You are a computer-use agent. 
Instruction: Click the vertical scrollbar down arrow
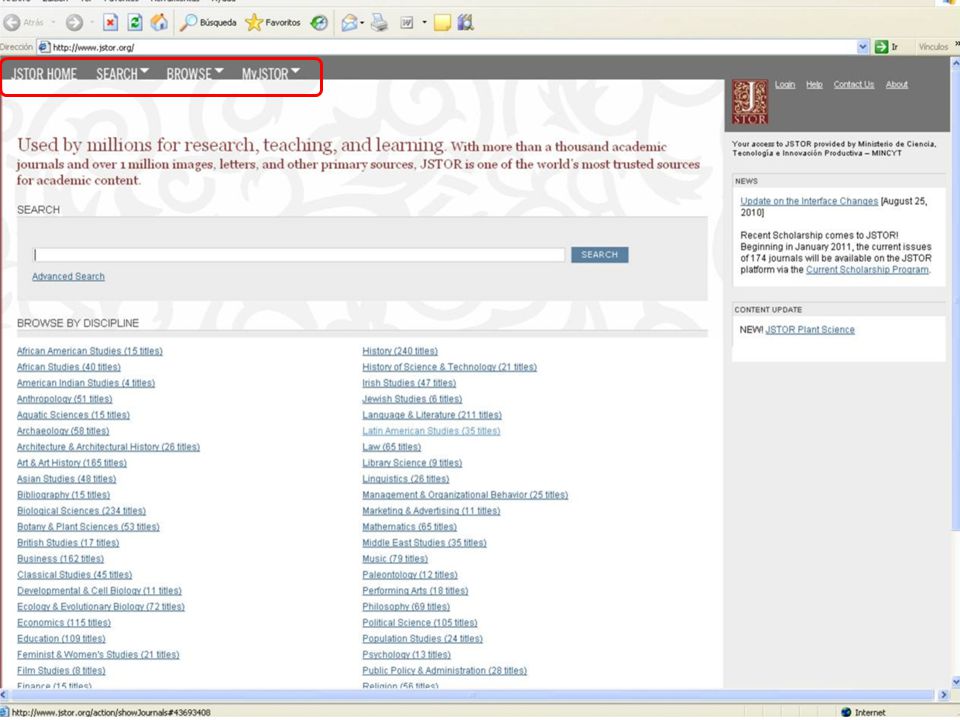[954, 682]
